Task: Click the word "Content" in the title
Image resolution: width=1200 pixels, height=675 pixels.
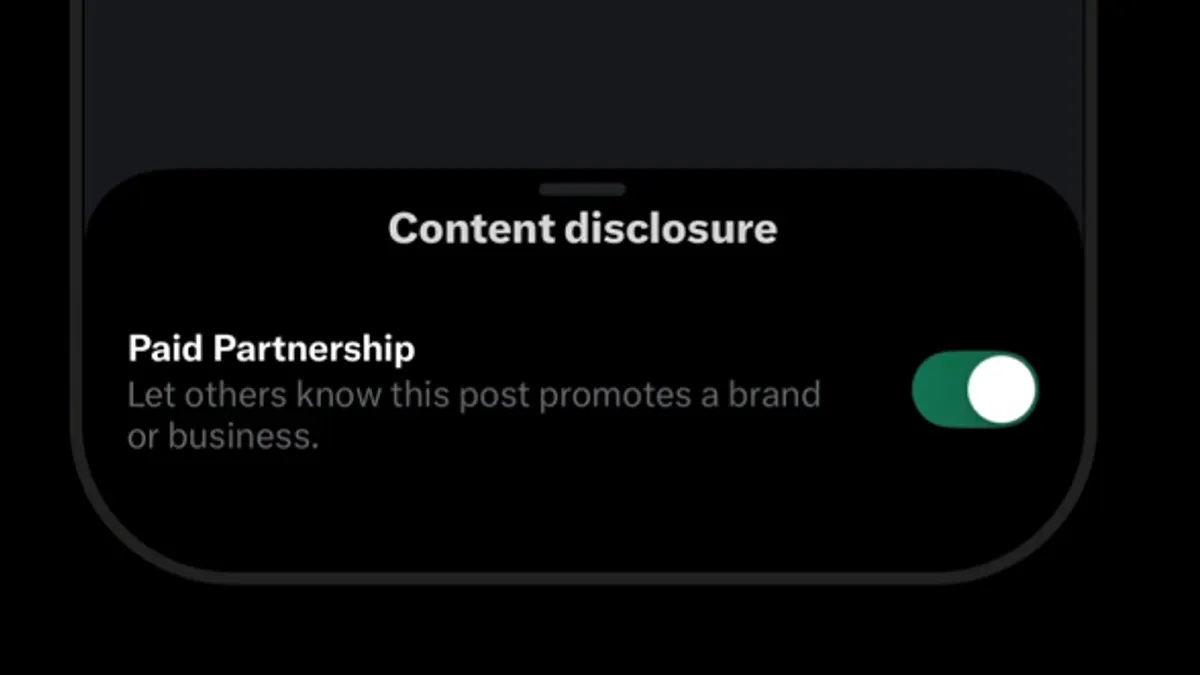Action: click(471, 229)
